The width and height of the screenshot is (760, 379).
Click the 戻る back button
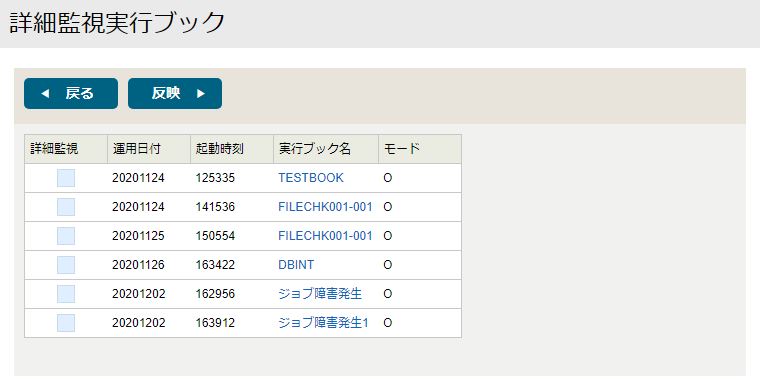tap(71, 94)
